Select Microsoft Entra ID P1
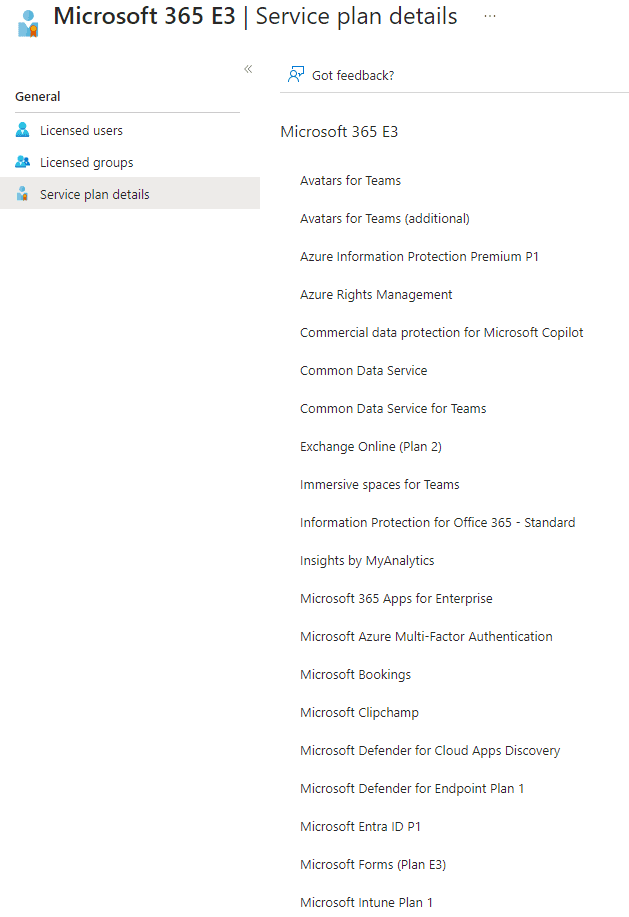This screenshot has height=917, width=629. [x=360, y=827]
